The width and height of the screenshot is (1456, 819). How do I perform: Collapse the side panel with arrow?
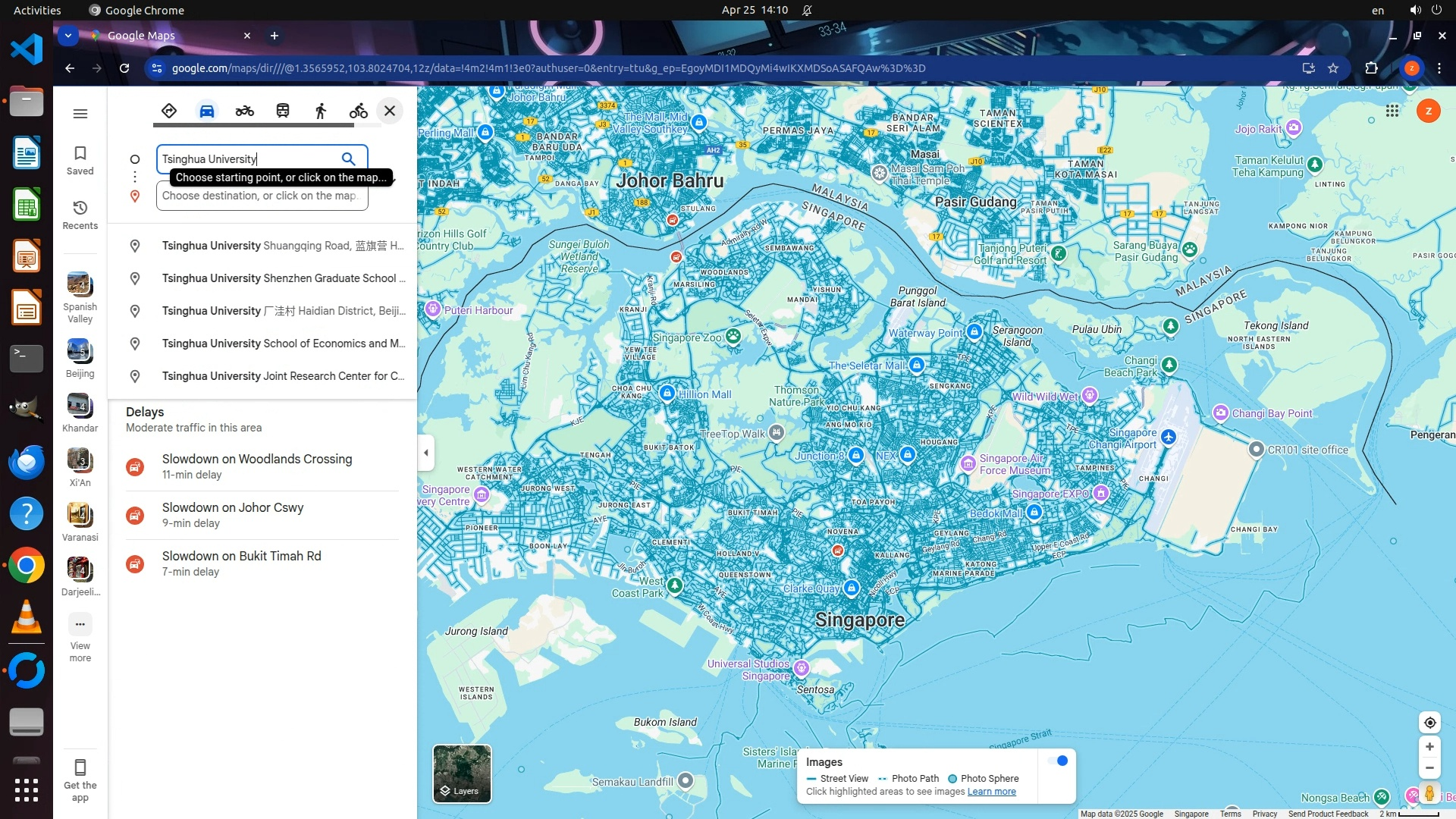(x=426, y=453)
